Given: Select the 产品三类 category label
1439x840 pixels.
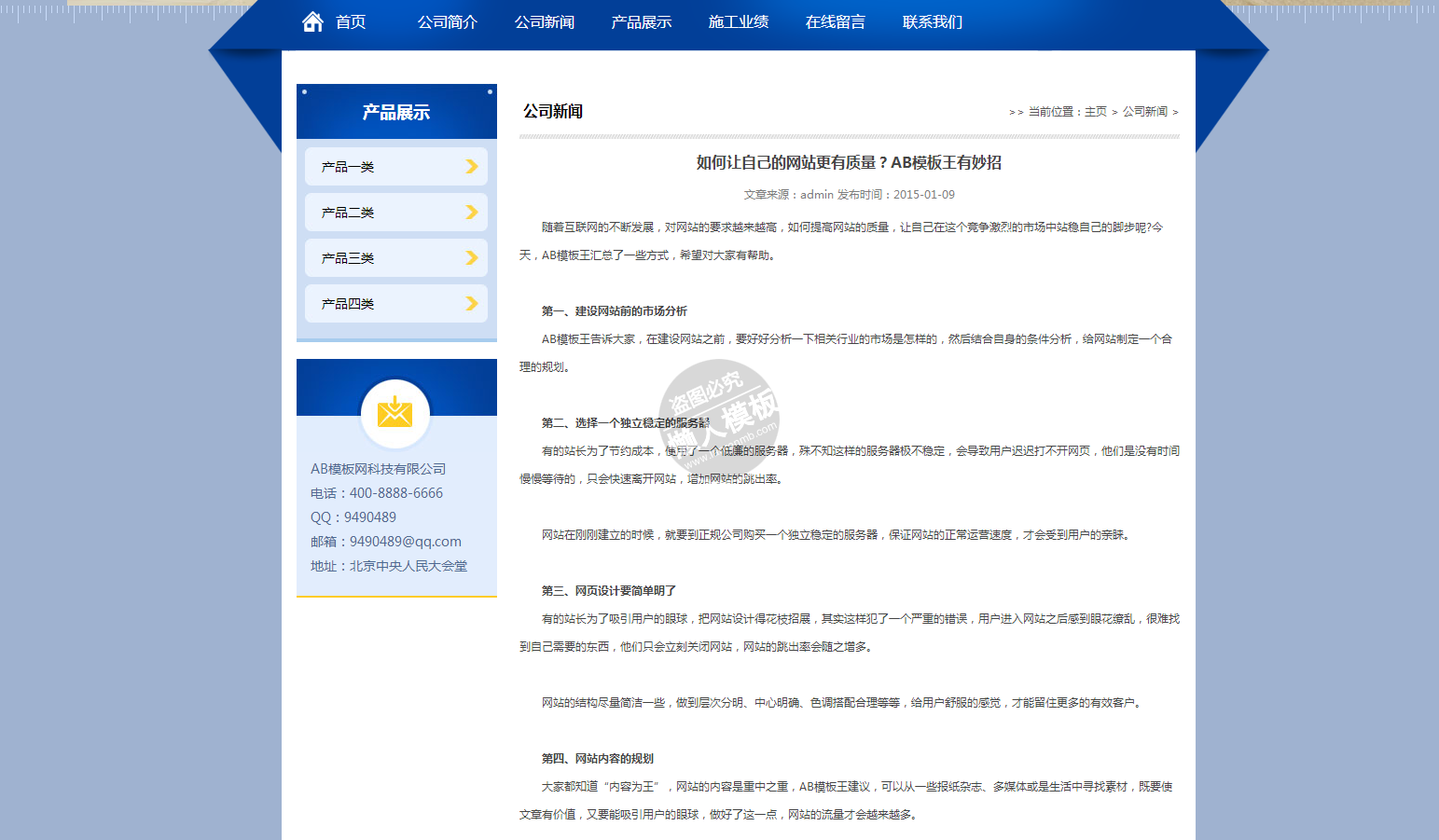Looking at the screenshot, I should click(348, 259).
